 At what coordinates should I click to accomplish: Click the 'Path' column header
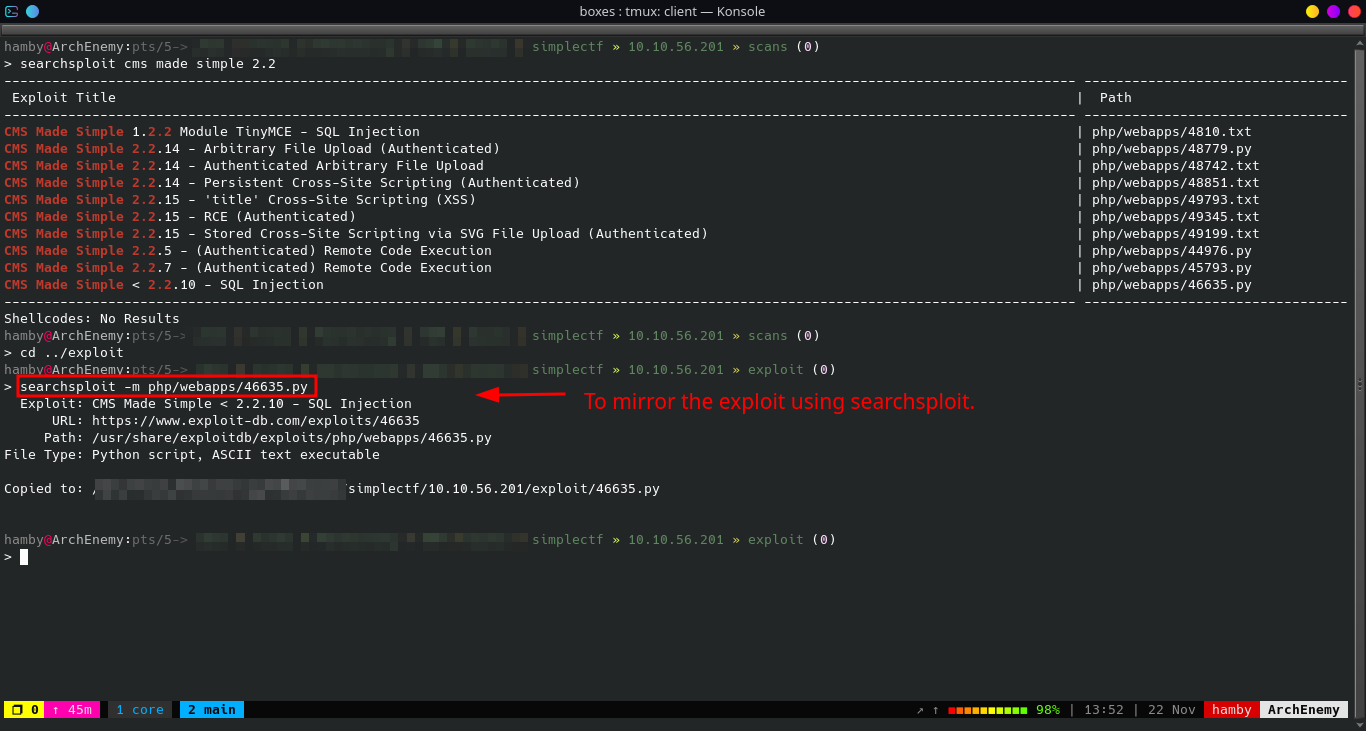pos(1116,97)
